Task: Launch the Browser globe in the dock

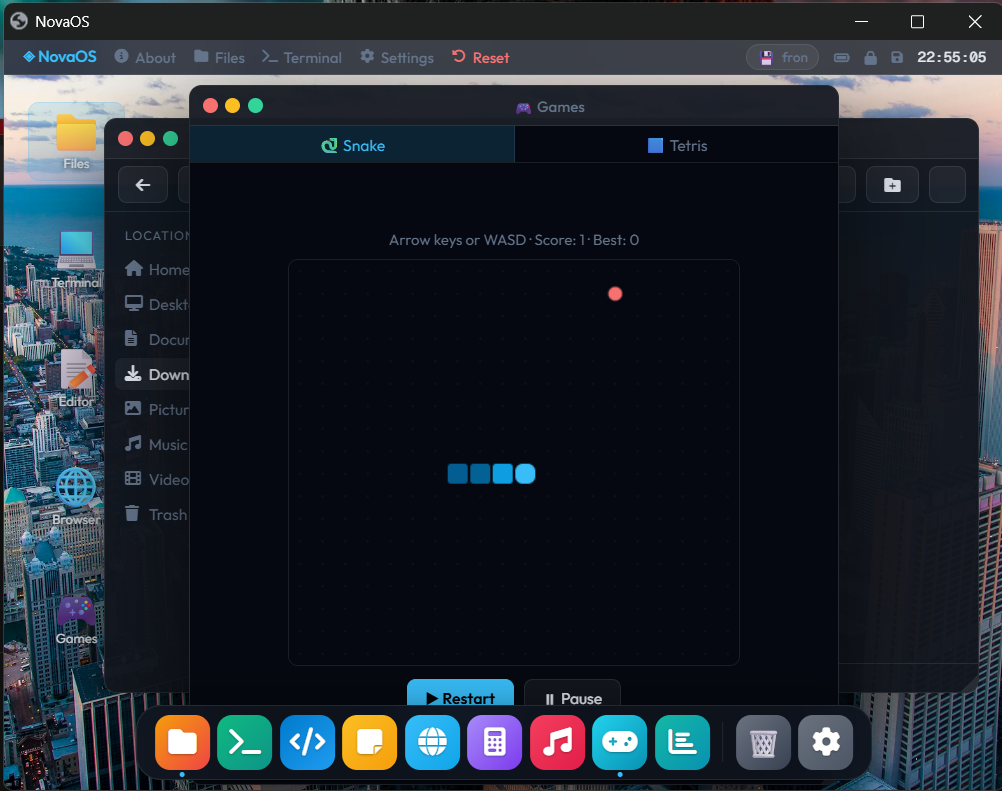Action: coord(432,742)
